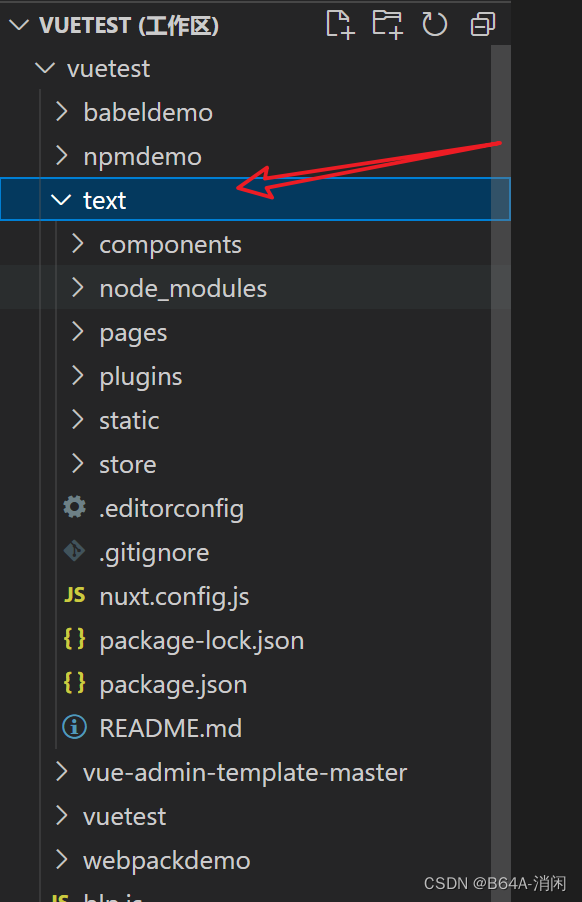Expand the vue-admin-template-master folder
This screenshot has width=582, height=902.
pyautogui.click(x=60, y=772)
